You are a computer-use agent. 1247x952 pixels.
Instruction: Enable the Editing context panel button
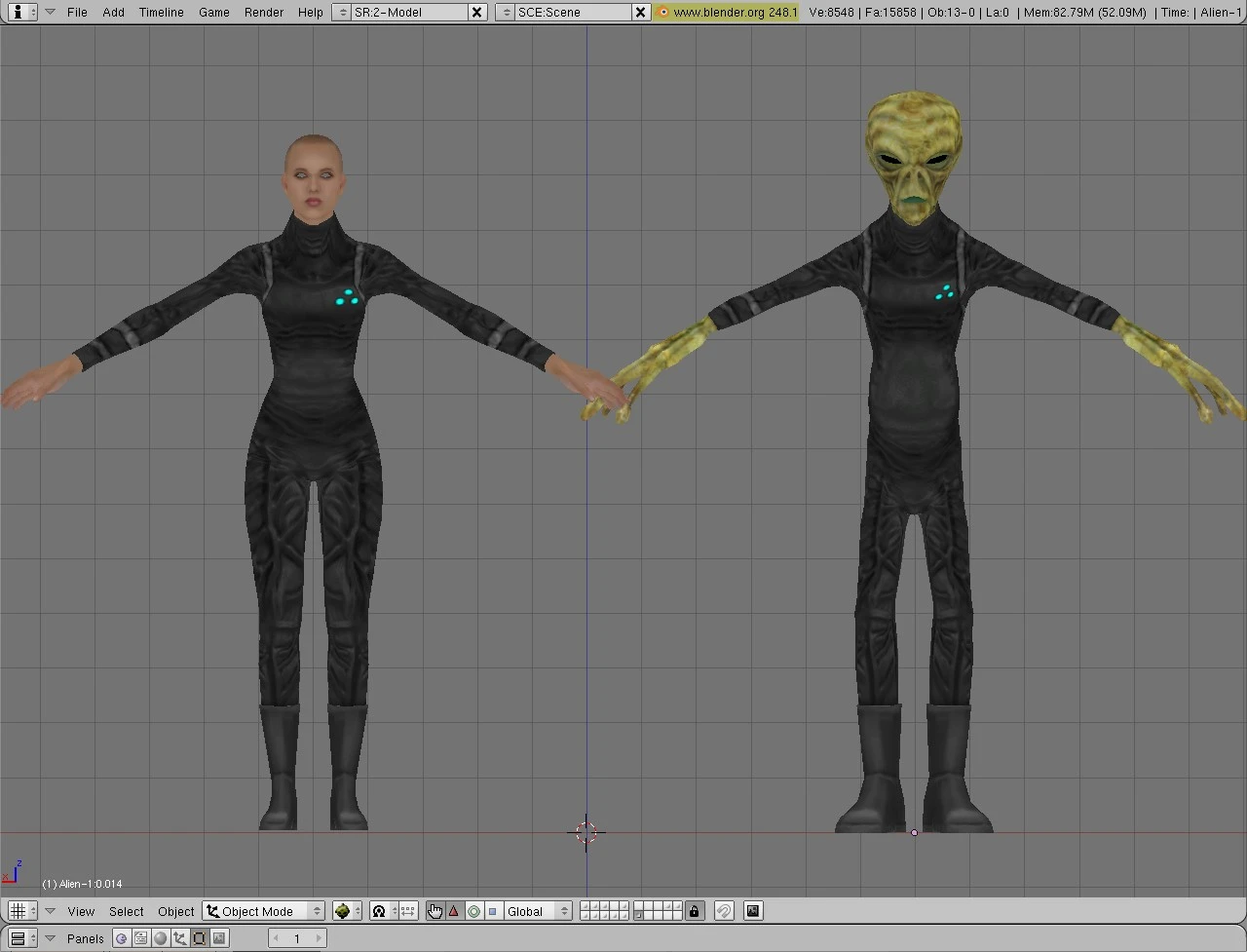(x=199, y=938)
